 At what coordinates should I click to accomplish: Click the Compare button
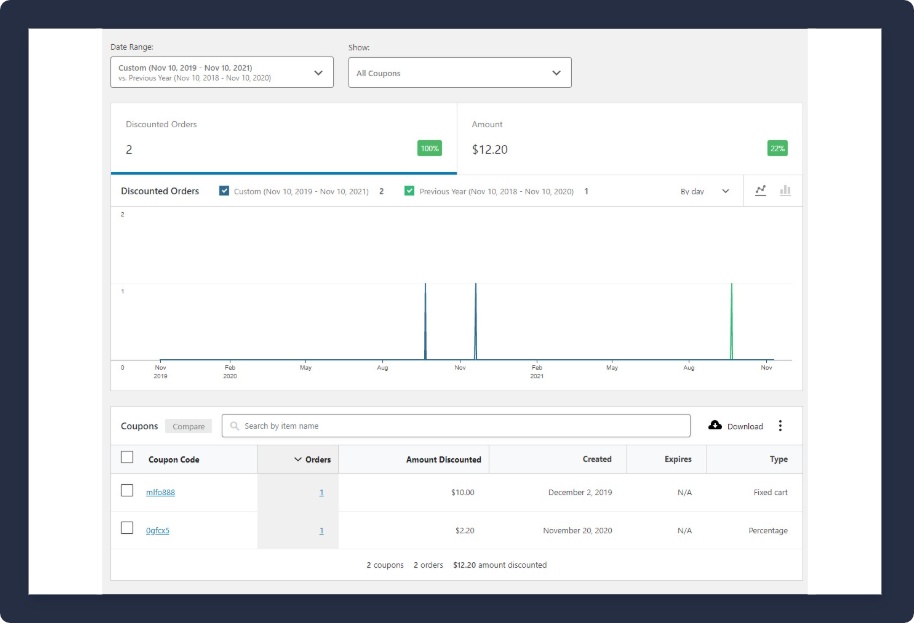click(x=188, y=426)
